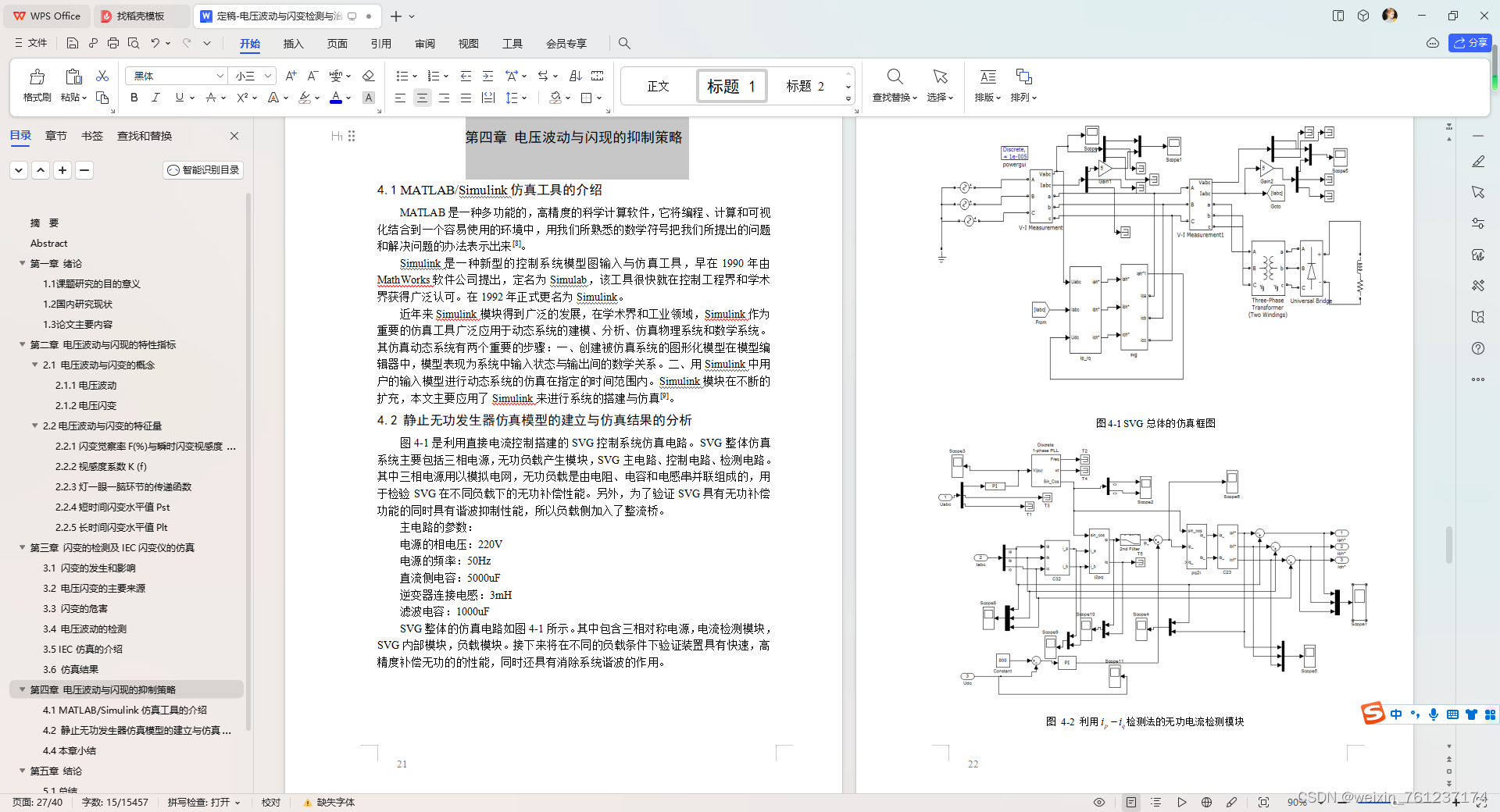The image size is (1500, 812).
Task: Switch to 书签 tab in navigation pane
Action: [x=92, y=136]
